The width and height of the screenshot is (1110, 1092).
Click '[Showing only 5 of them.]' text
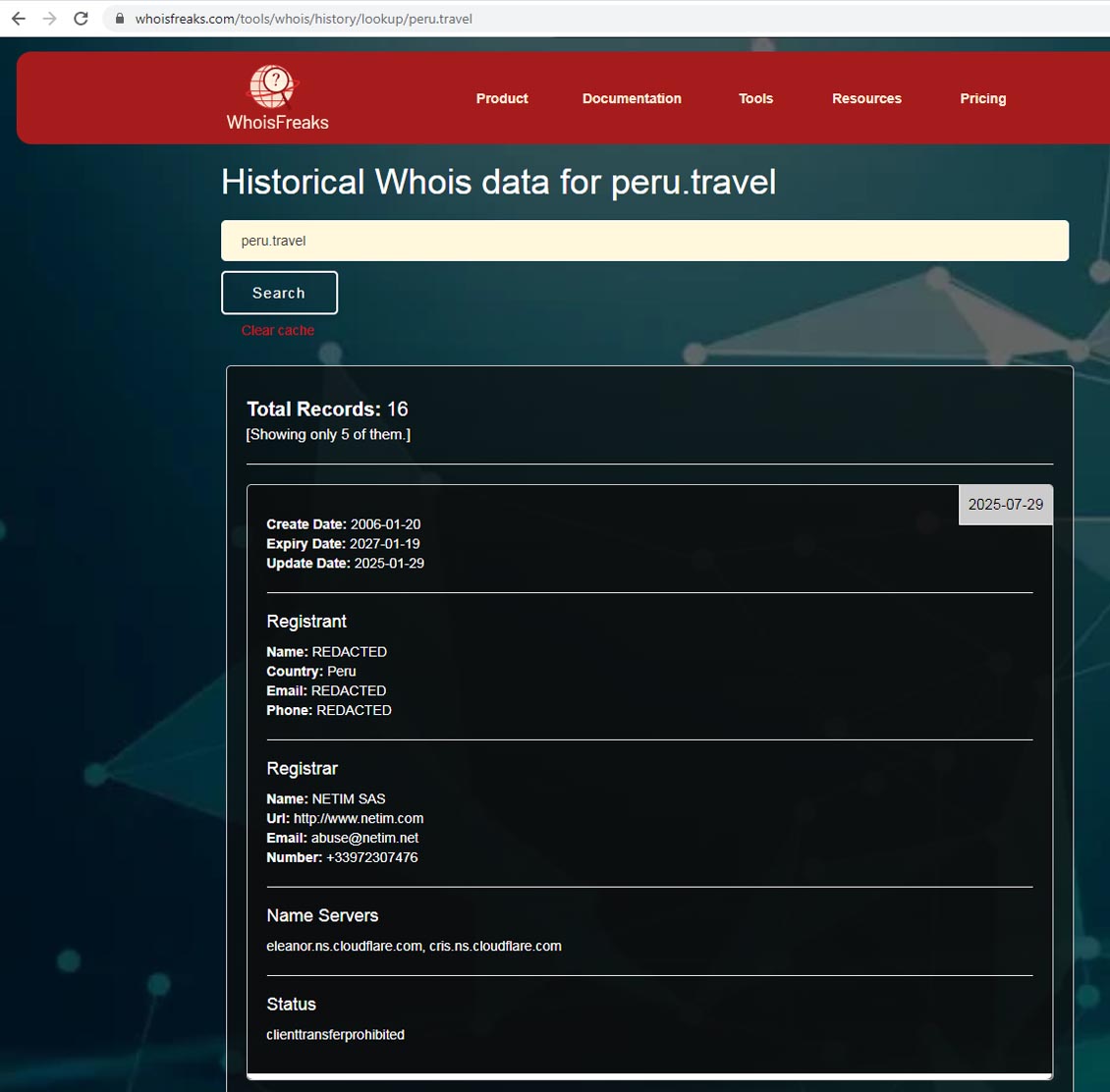(x=328, y=434)
